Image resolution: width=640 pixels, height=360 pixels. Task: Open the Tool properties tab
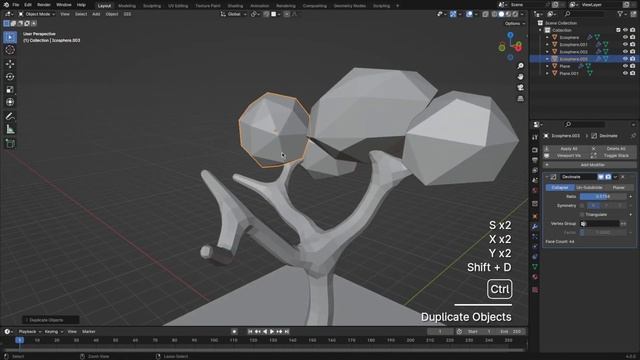click(x=535, y=138)
